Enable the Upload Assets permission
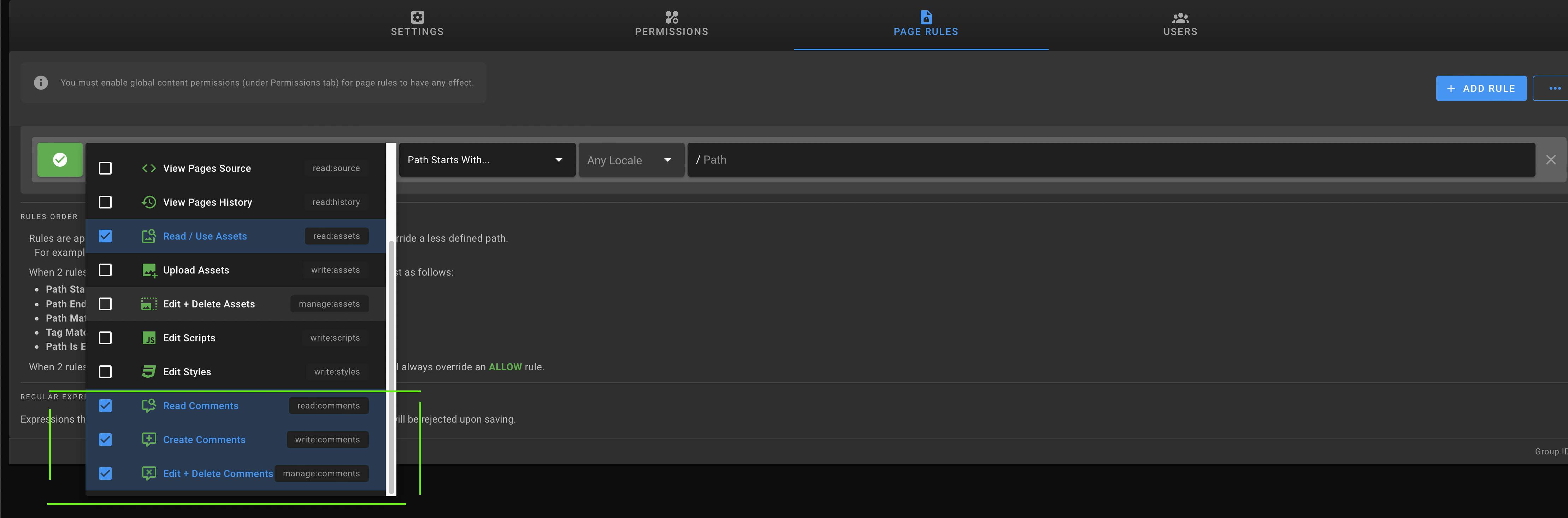This screenshot has height=518, width=1568. (x=105, y=270)
